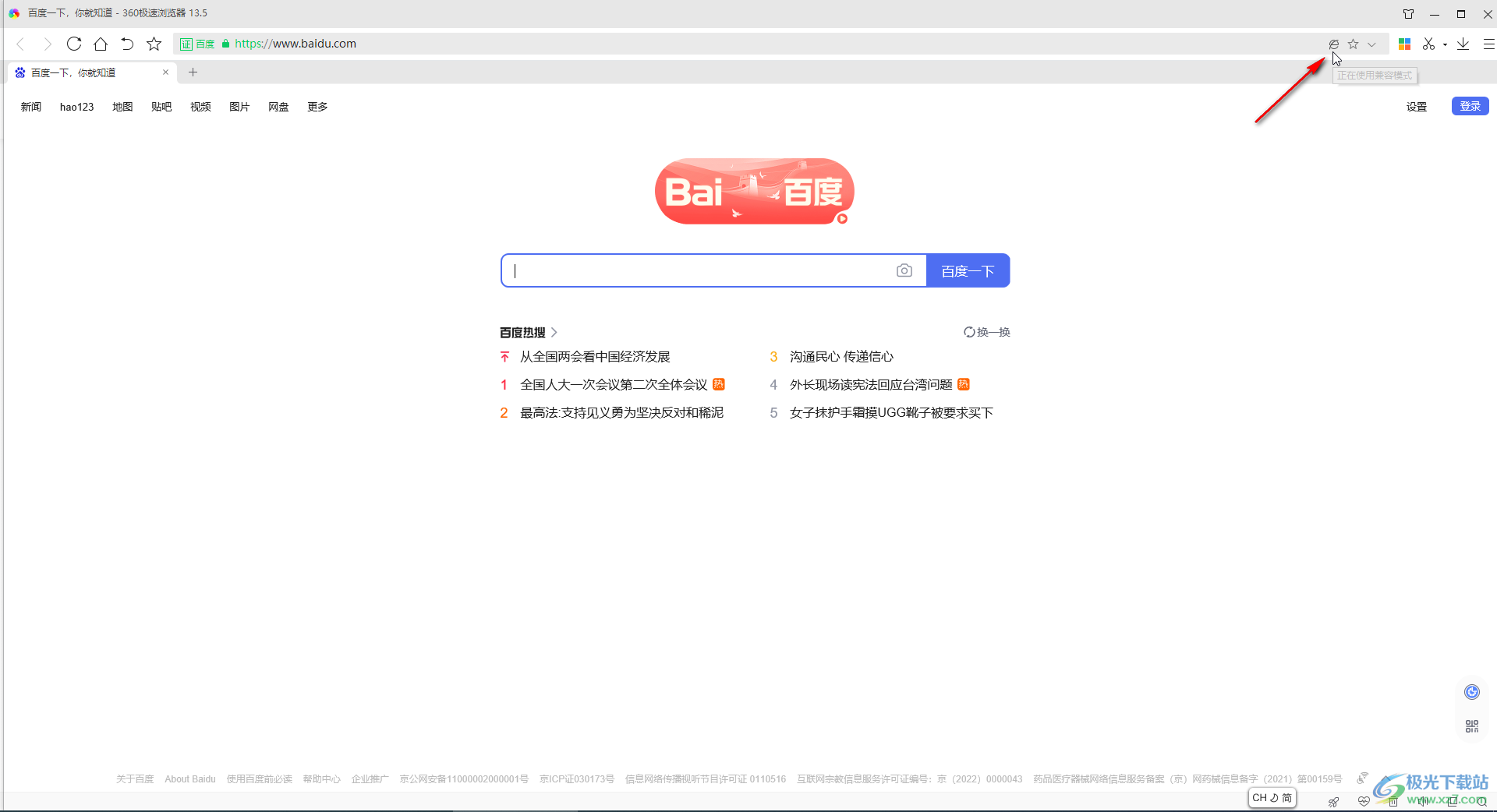Open Baidu 设置 menu
Screen dimensions: 1497x812
[1417, 107]
